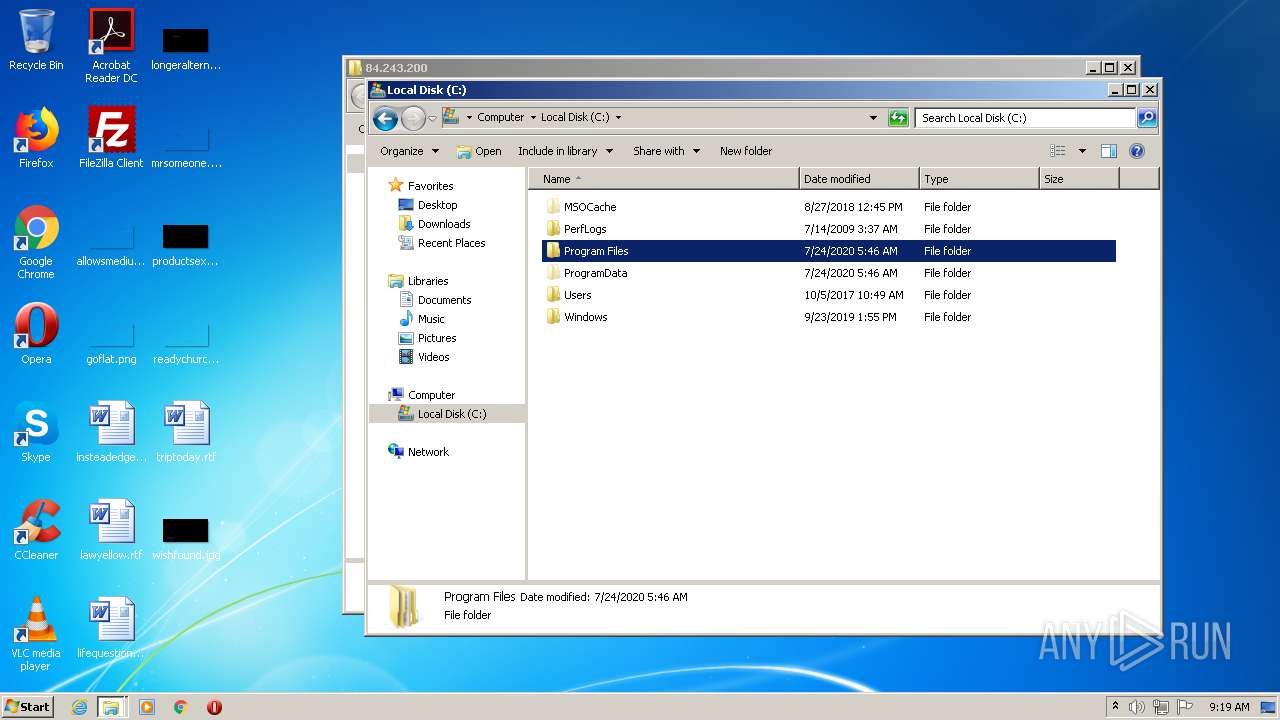Change the view using the views icon

(x=1058, y=151)
